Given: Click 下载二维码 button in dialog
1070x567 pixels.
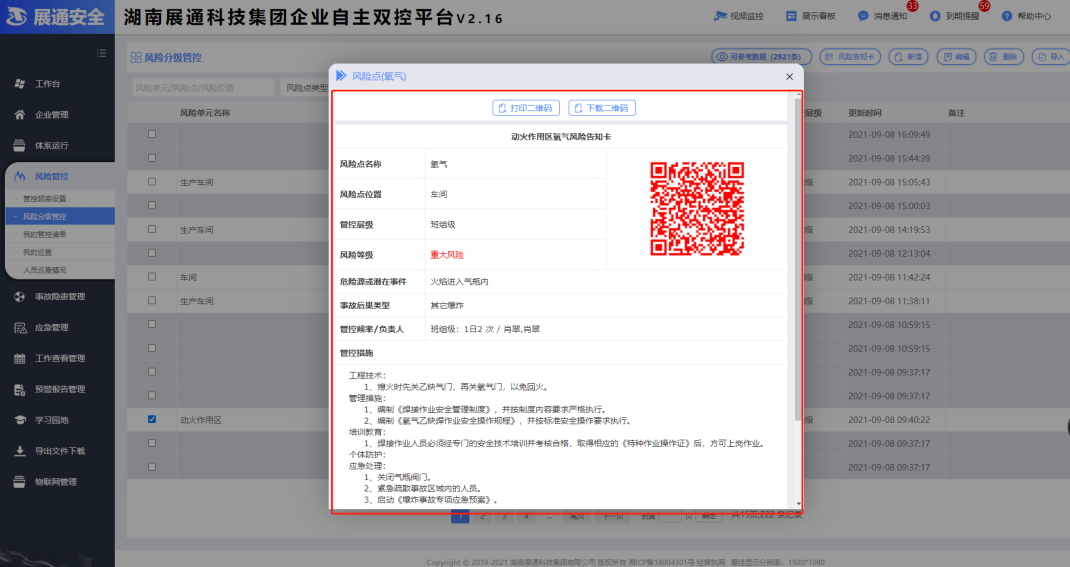Looking at the screenshot, I should coord(602,108).
